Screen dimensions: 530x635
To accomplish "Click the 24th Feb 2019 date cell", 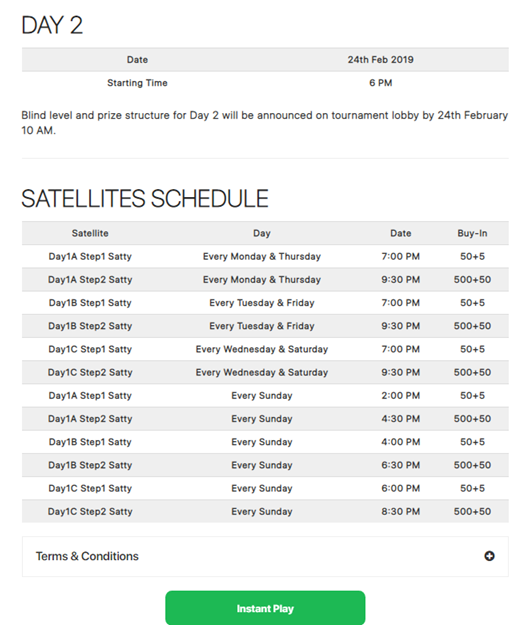I will (x=380, y=60).
